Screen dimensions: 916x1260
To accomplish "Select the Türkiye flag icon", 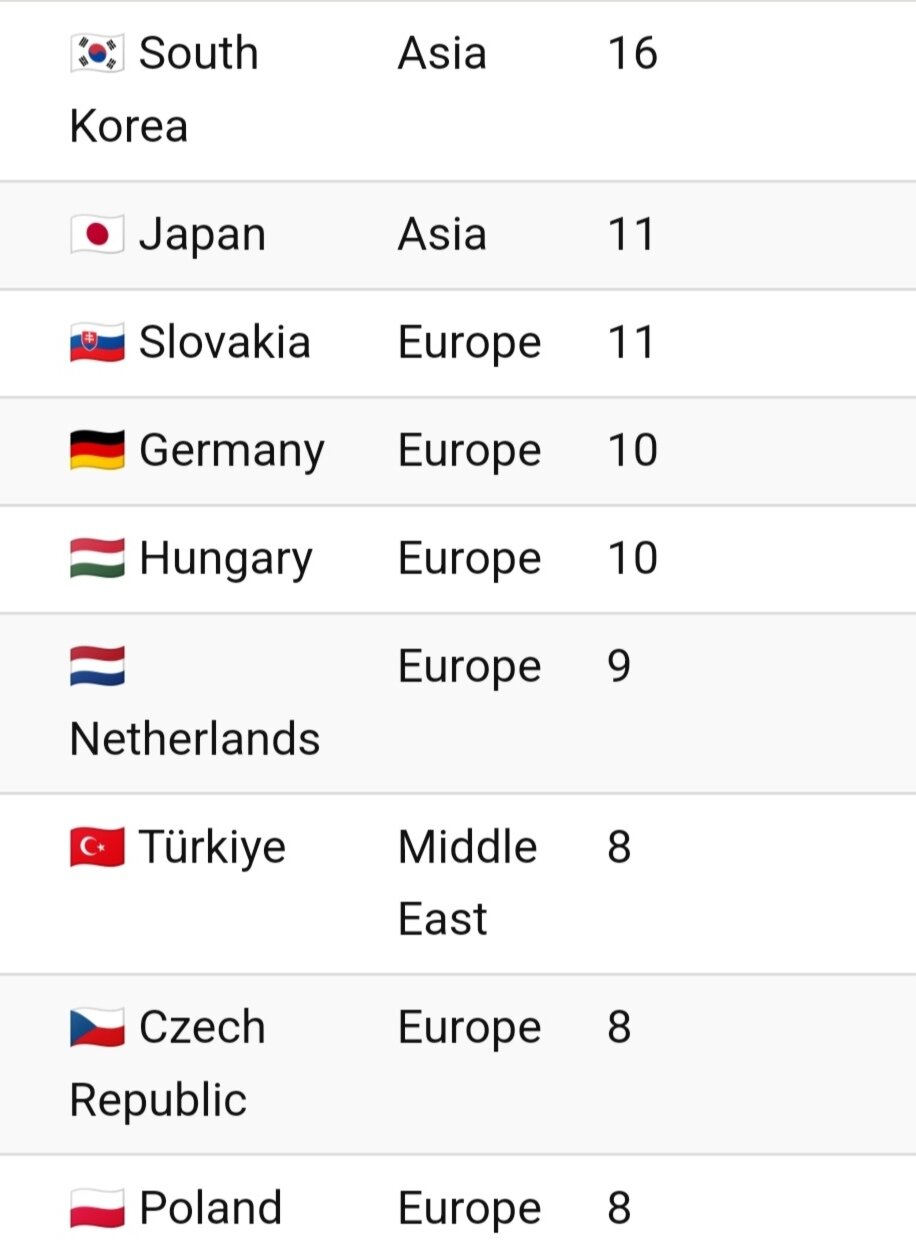I will pos(97,848).
